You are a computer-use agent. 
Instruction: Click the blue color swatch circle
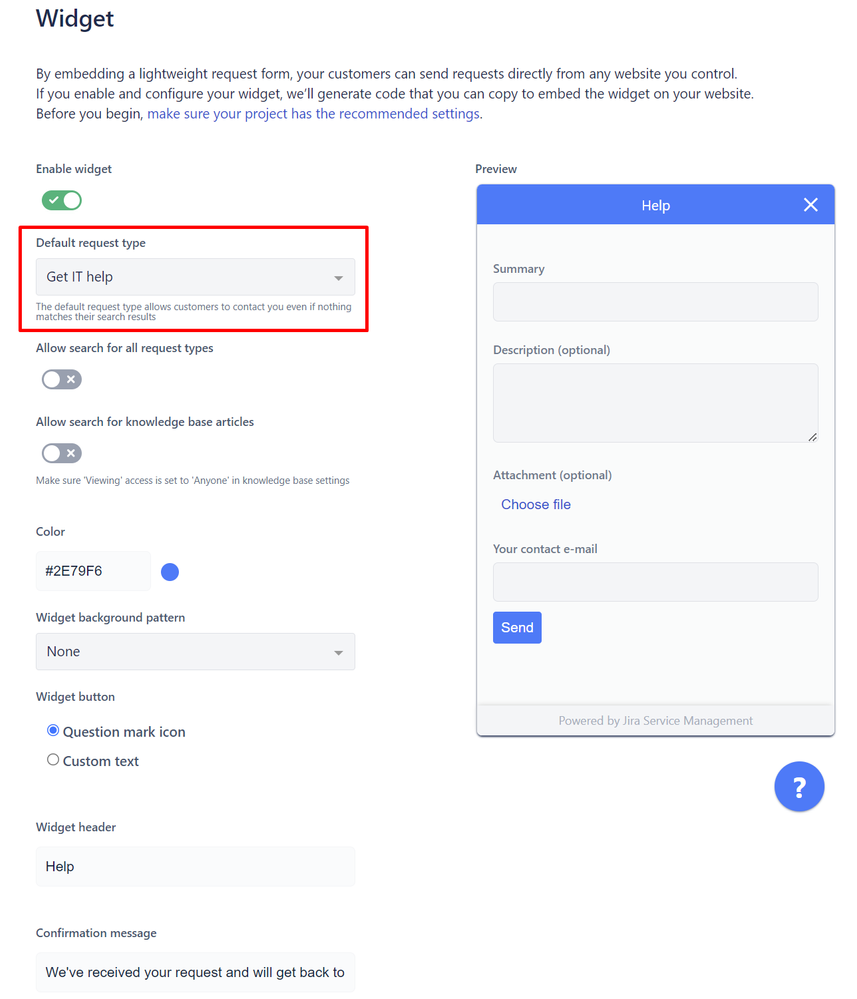pos(169,571)
